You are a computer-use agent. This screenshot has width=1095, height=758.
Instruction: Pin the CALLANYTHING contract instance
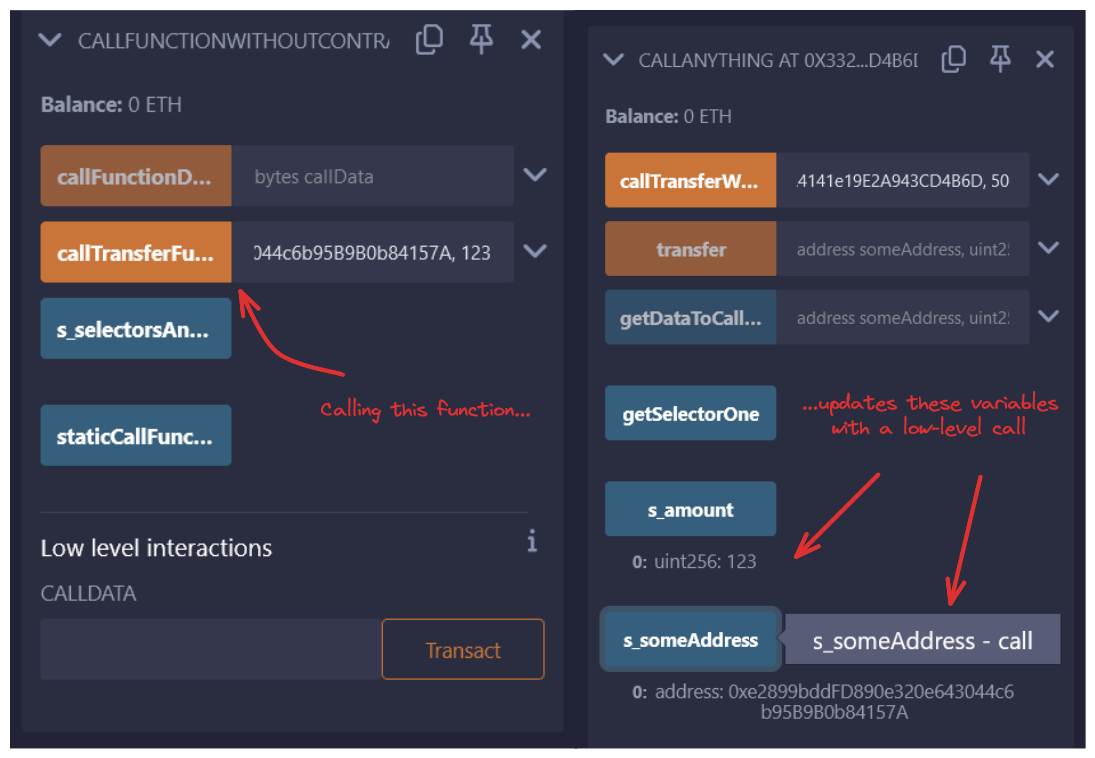(x=1000, y=60)
